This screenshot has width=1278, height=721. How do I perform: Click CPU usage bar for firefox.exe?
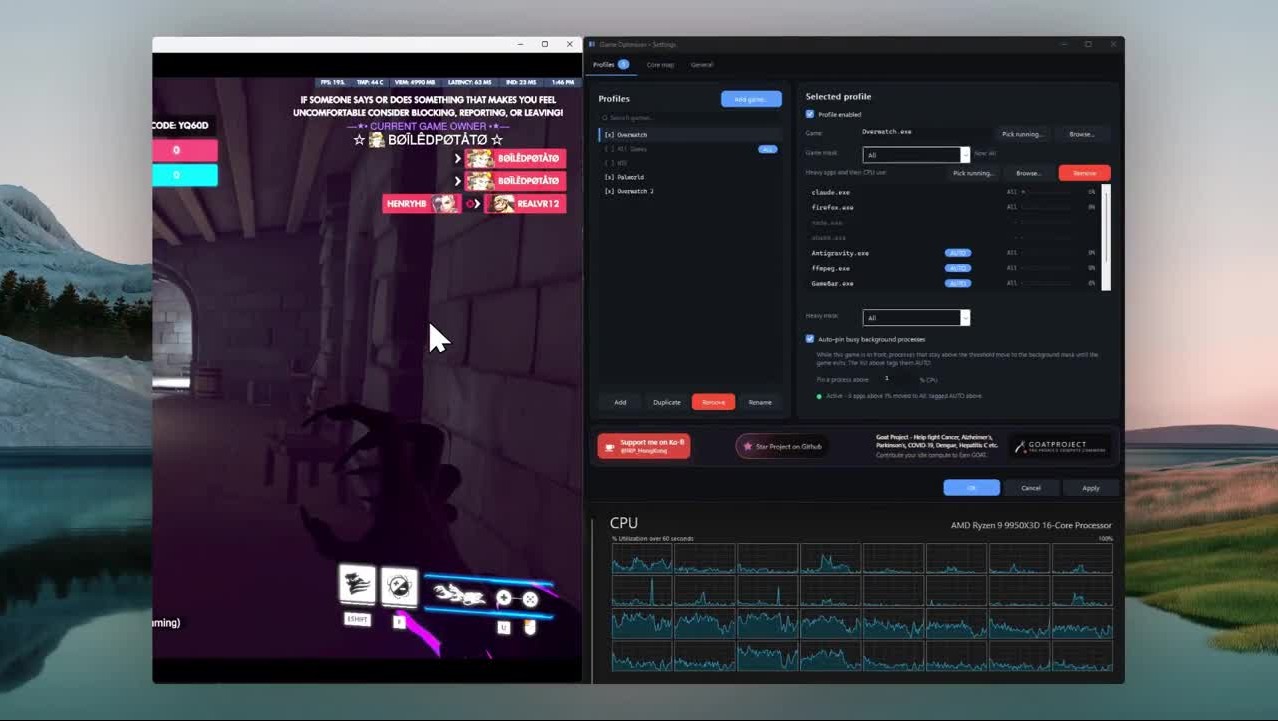point(1046,207)
